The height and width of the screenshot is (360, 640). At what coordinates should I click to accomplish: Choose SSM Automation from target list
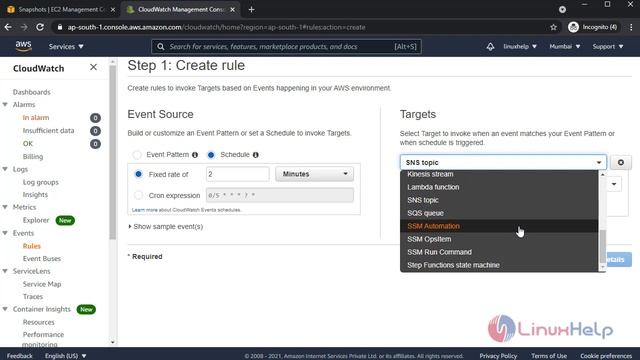tap(499, 226)
